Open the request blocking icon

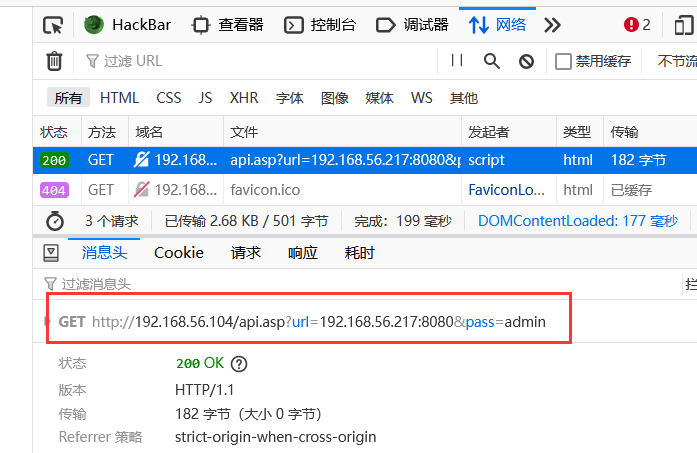point(526,61)
